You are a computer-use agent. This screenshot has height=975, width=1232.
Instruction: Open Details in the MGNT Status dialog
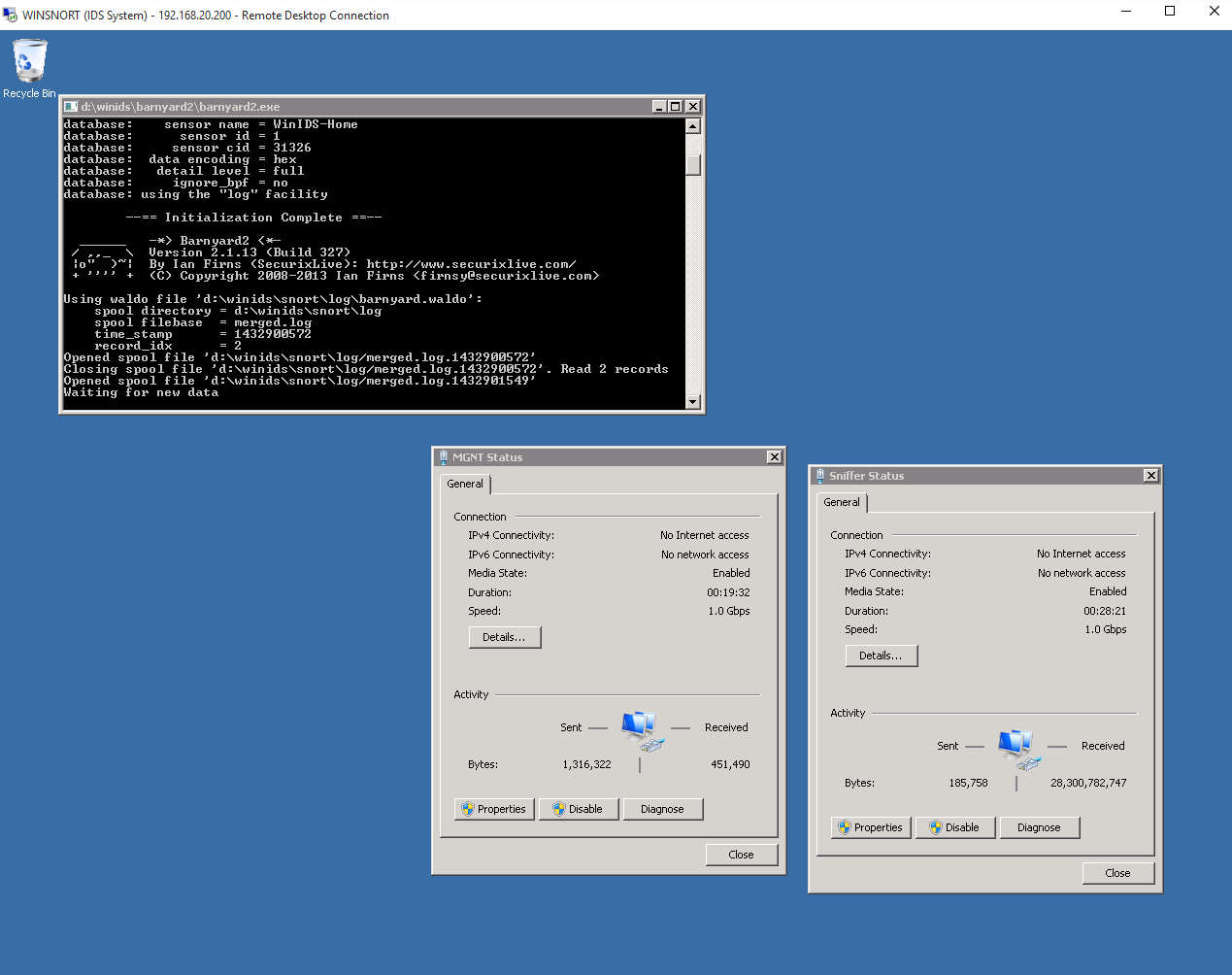[504, 637]
